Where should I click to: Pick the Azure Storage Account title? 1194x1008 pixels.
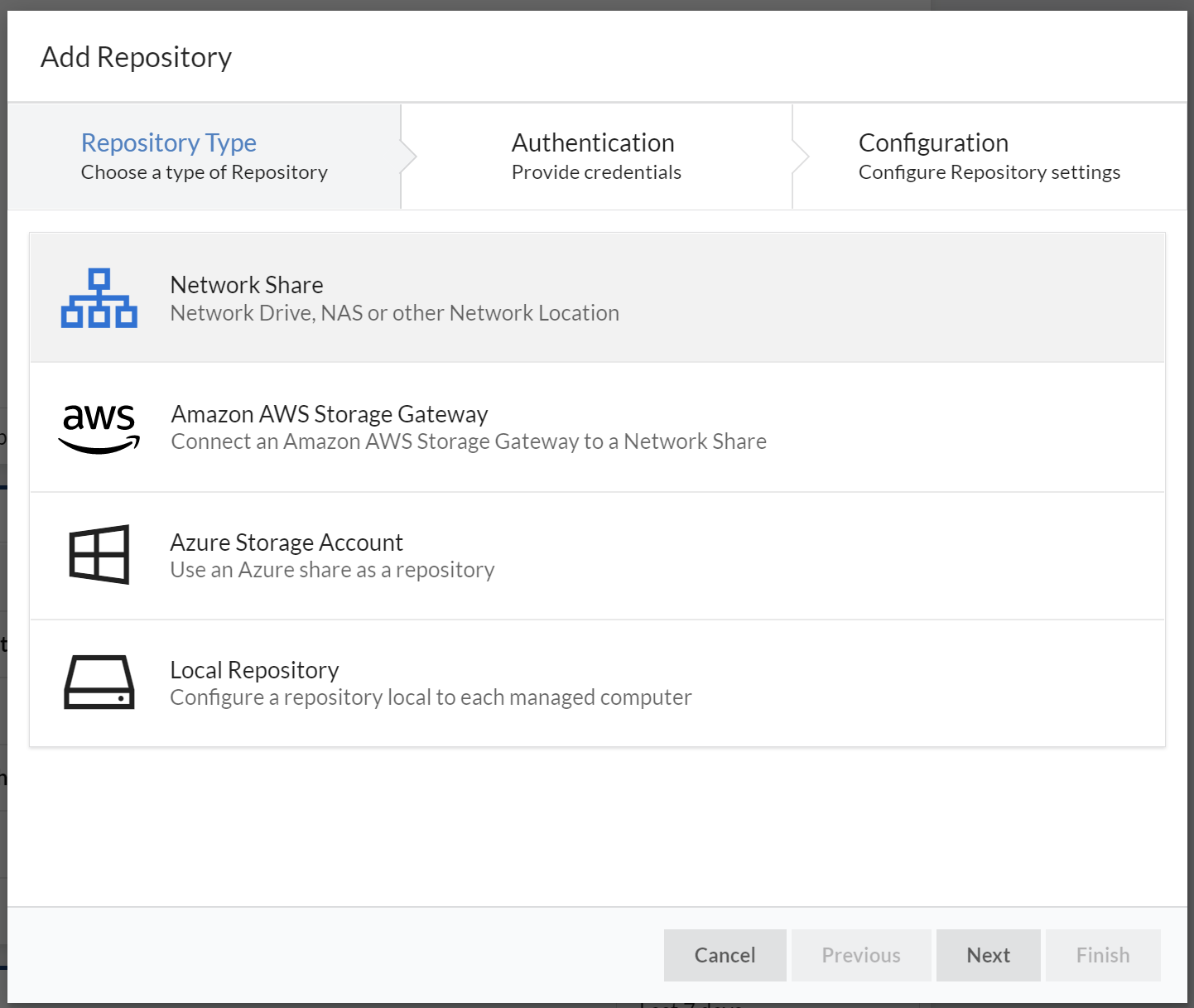click(286, 543)
